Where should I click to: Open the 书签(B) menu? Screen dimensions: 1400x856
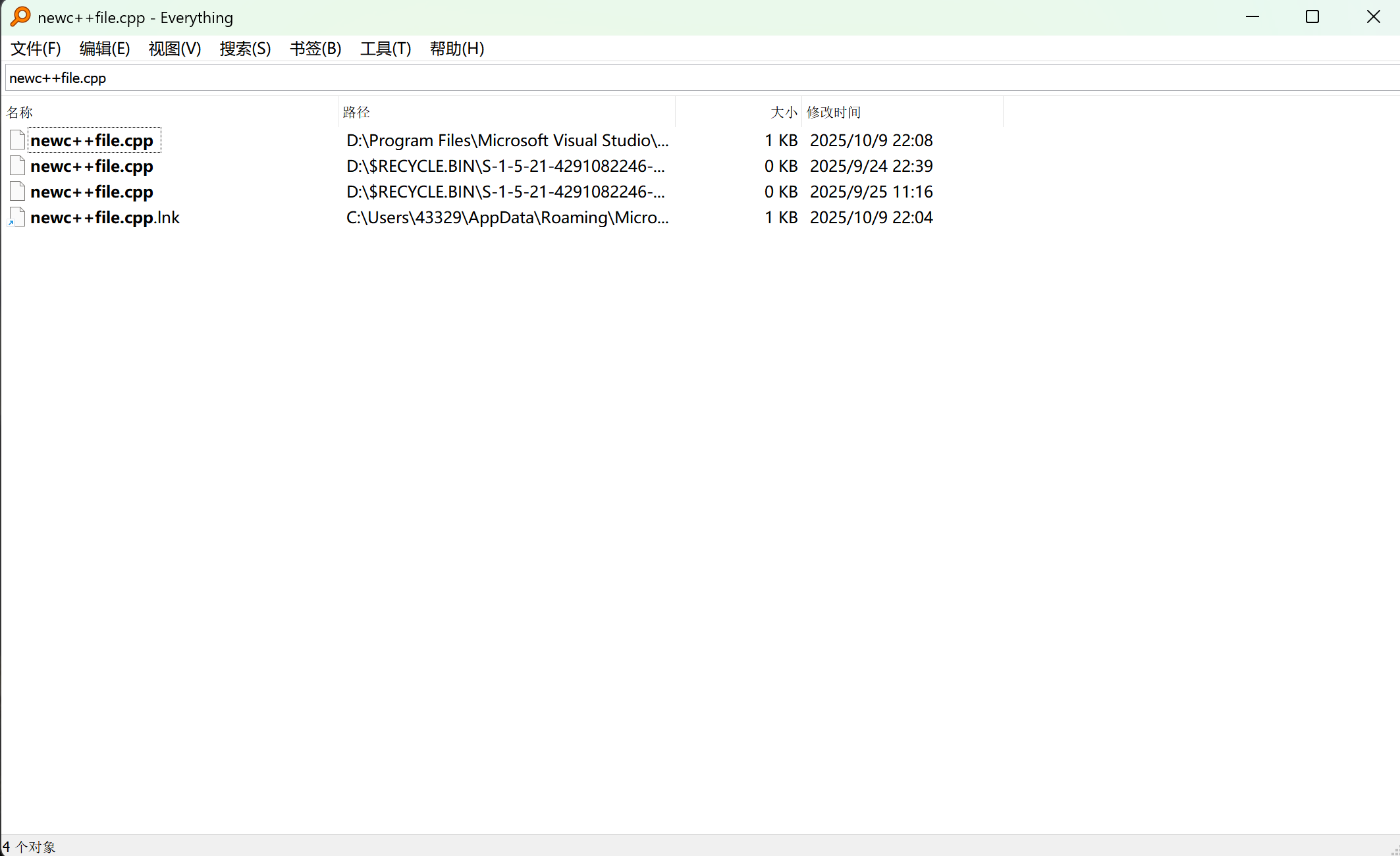[315, 49]
